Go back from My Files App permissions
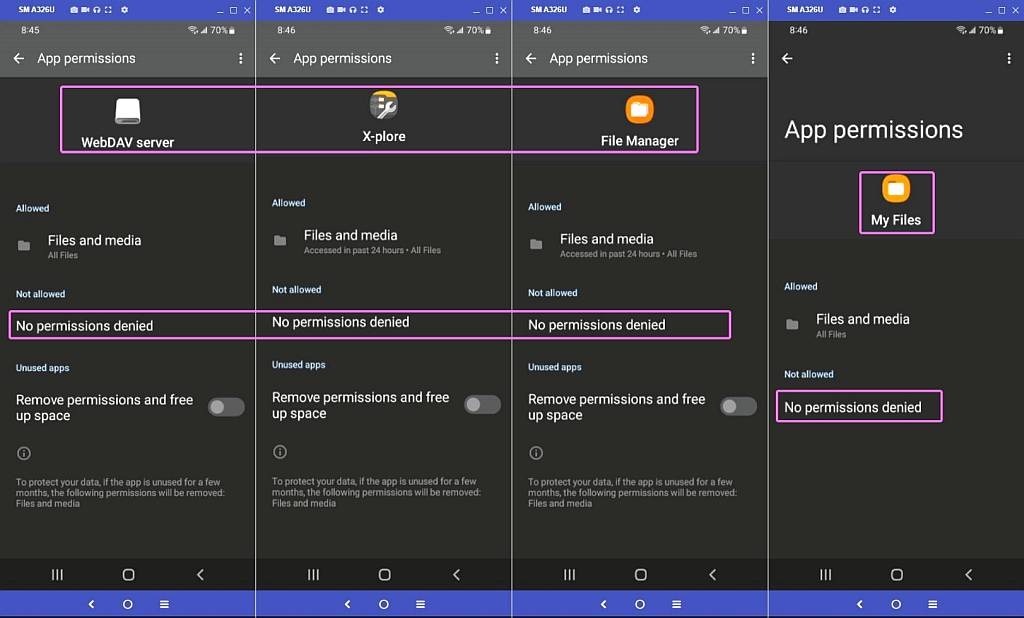The height and width of the screenshot is (618, 1024). (787, 58)
